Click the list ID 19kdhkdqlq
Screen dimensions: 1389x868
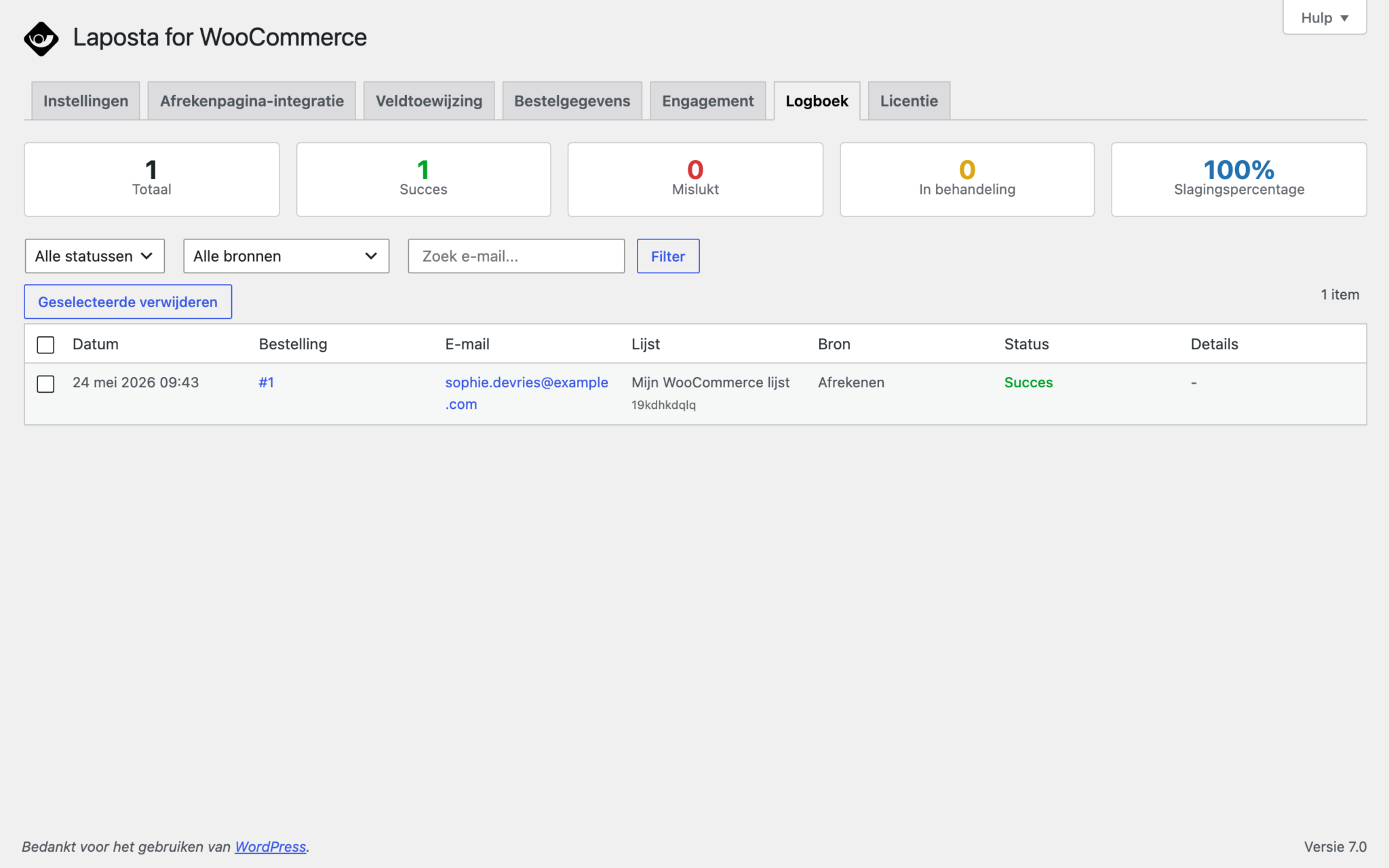(x=663, y=405)
